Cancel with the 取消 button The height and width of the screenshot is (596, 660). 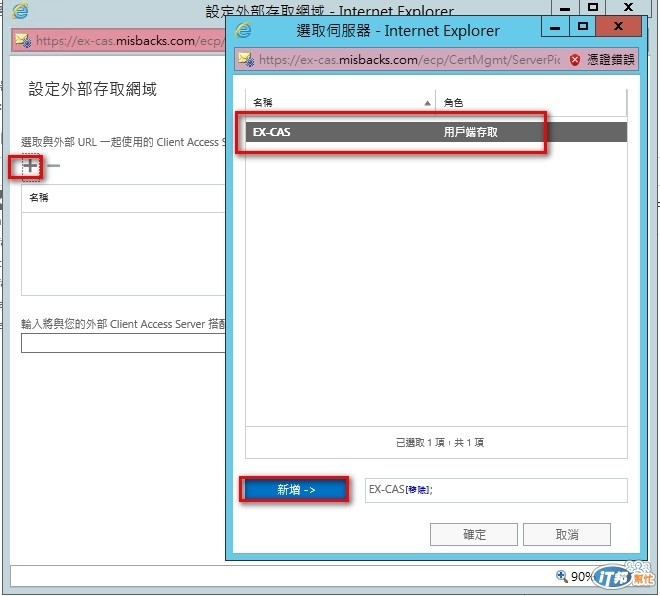coord(567,534)
